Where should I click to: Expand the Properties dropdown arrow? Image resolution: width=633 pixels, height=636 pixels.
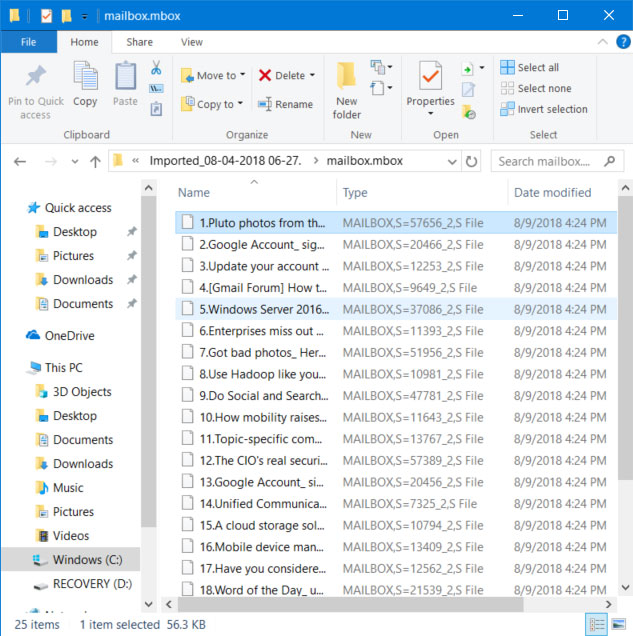click(x=430, y=114)
